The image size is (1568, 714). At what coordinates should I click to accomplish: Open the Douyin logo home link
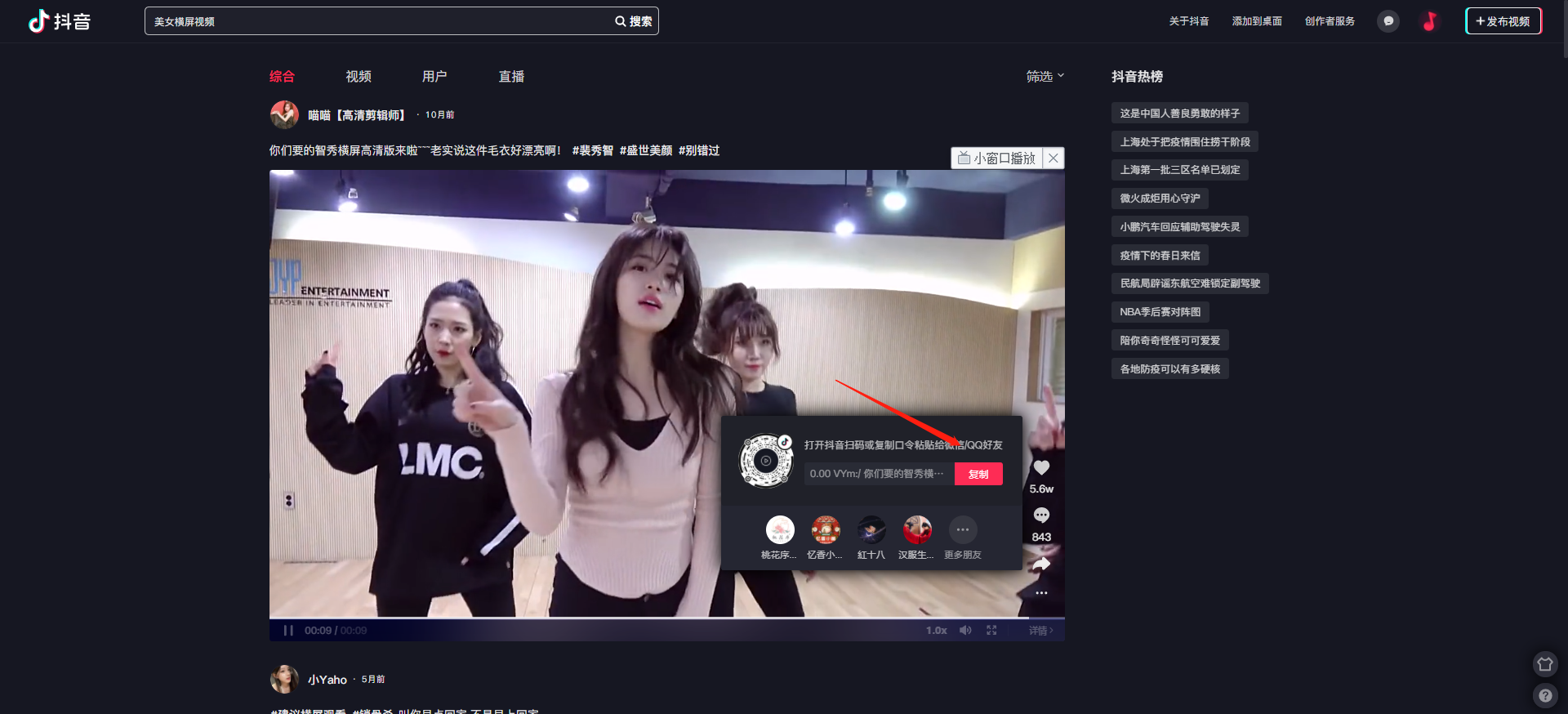click(59, 21)
